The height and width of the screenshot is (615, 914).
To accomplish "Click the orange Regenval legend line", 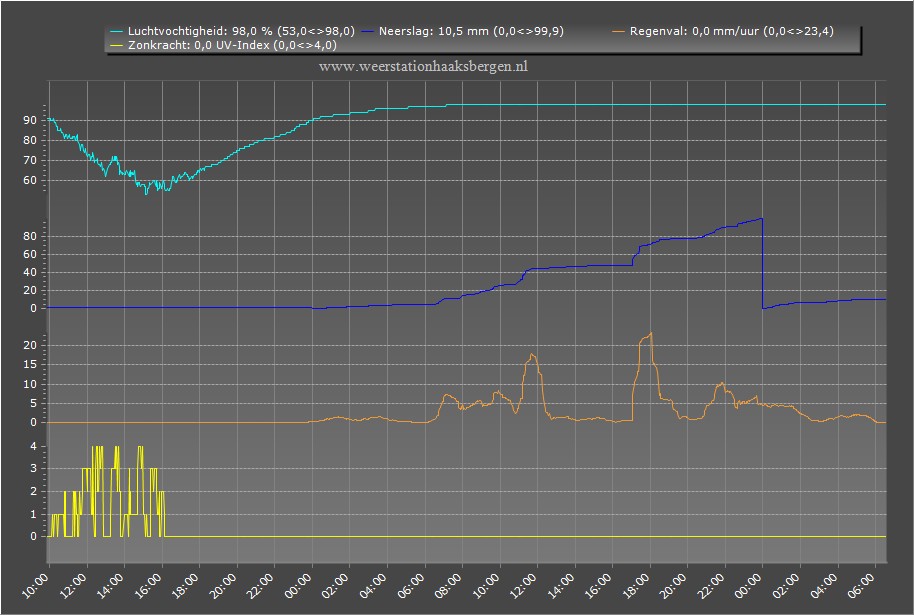I will [x=618, y=31].
